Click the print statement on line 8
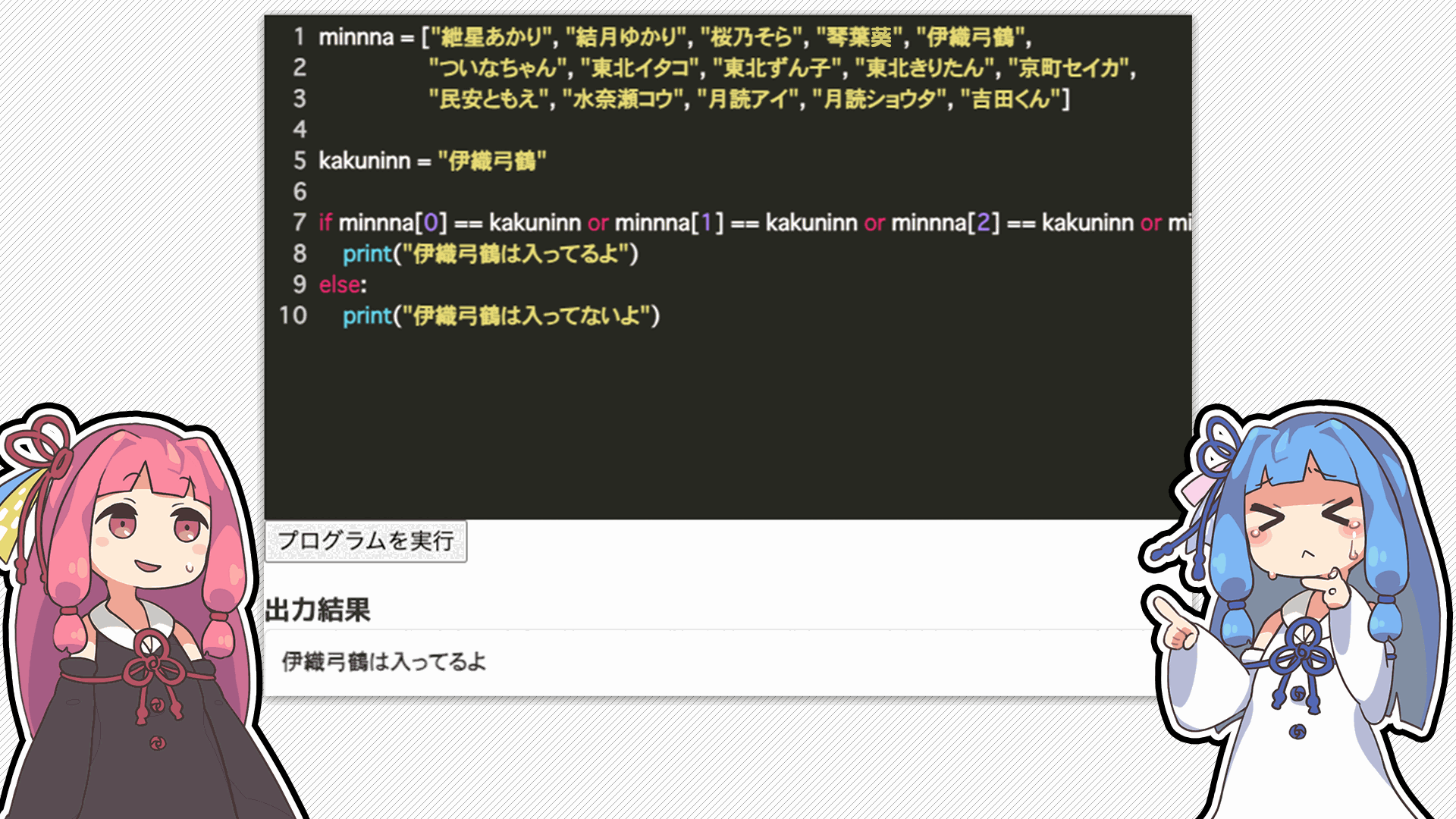1456x819 pixels. [x=490, y=253]
